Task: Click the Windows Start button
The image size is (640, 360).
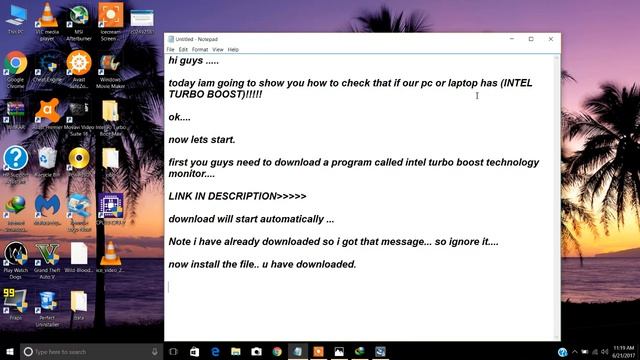Action: tap(9, 351)
